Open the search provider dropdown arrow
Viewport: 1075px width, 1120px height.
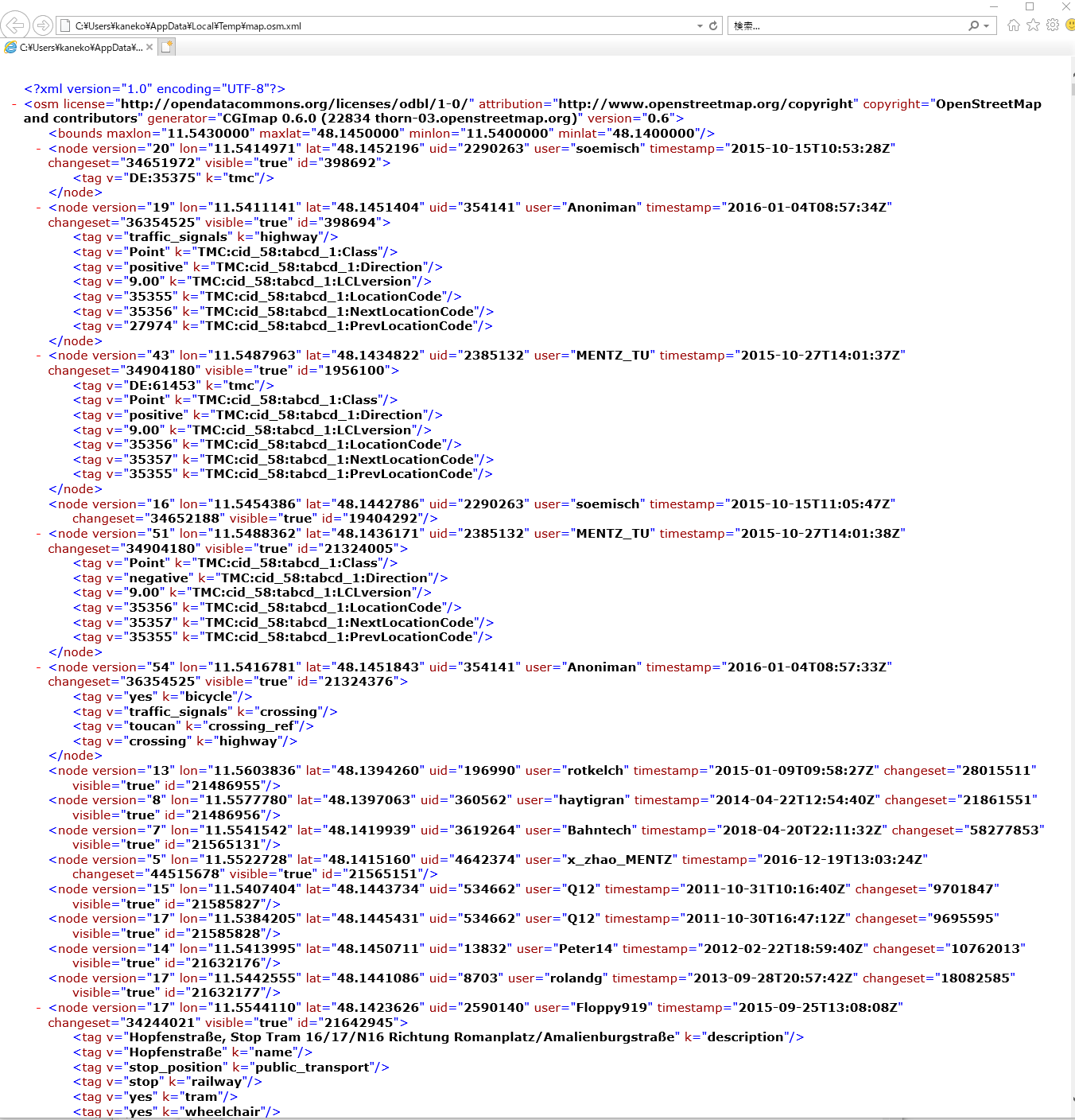(987, 25)
